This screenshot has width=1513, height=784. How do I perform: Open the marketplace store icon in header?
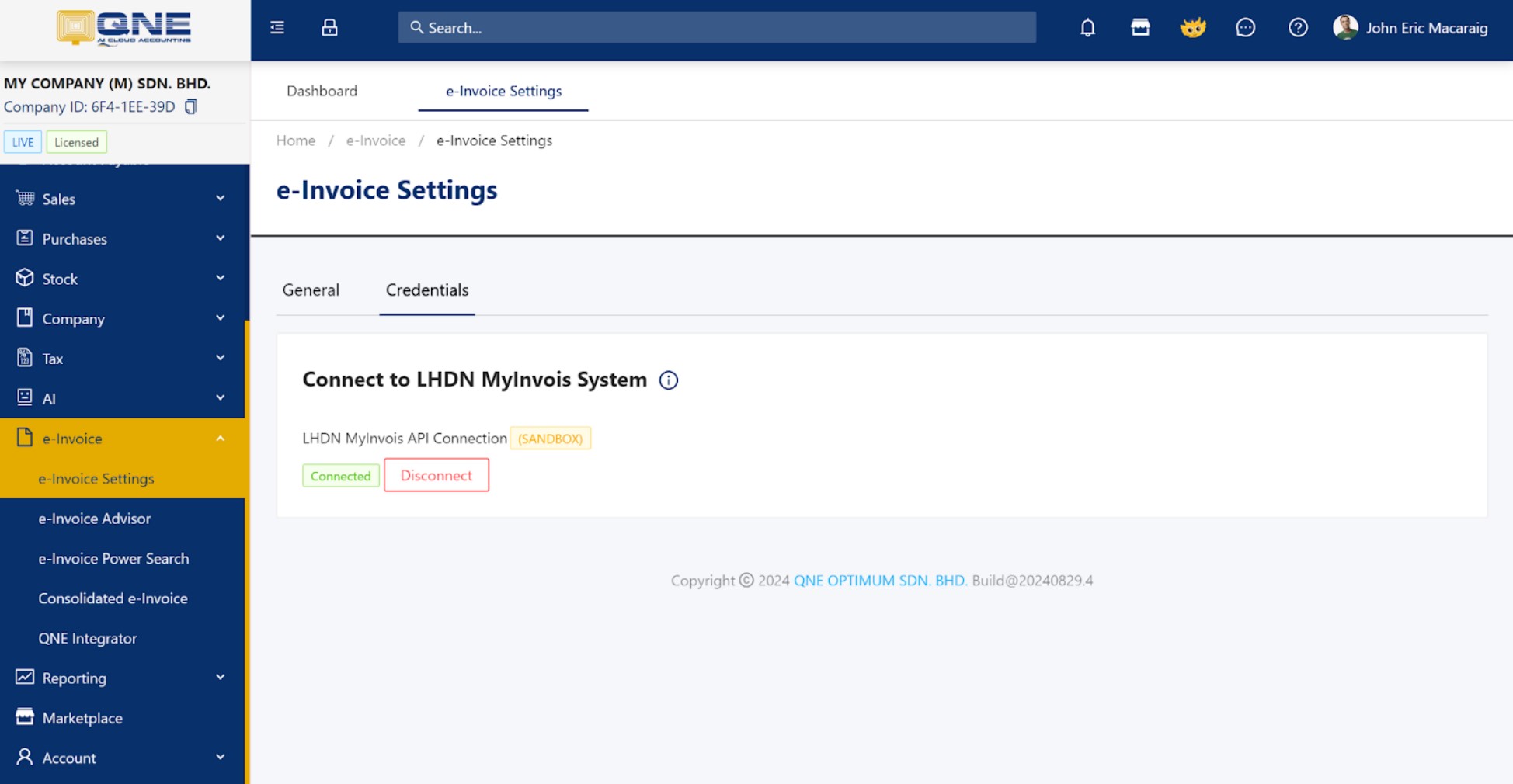point(1140,28)
